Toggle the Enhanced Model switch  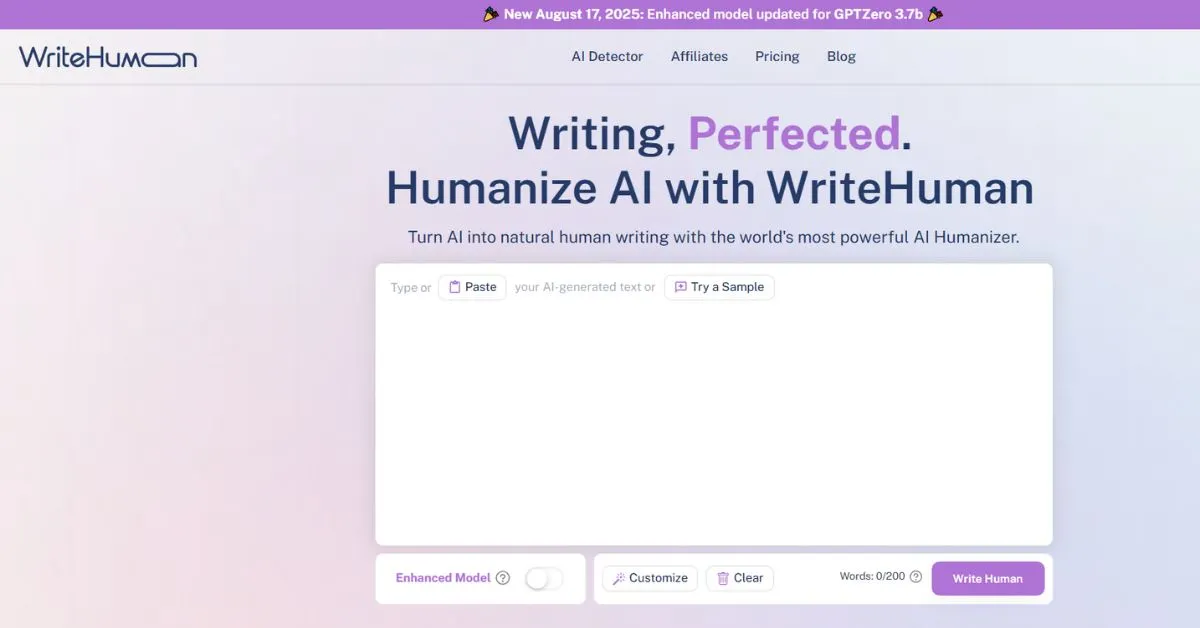[x=544, y=578]
